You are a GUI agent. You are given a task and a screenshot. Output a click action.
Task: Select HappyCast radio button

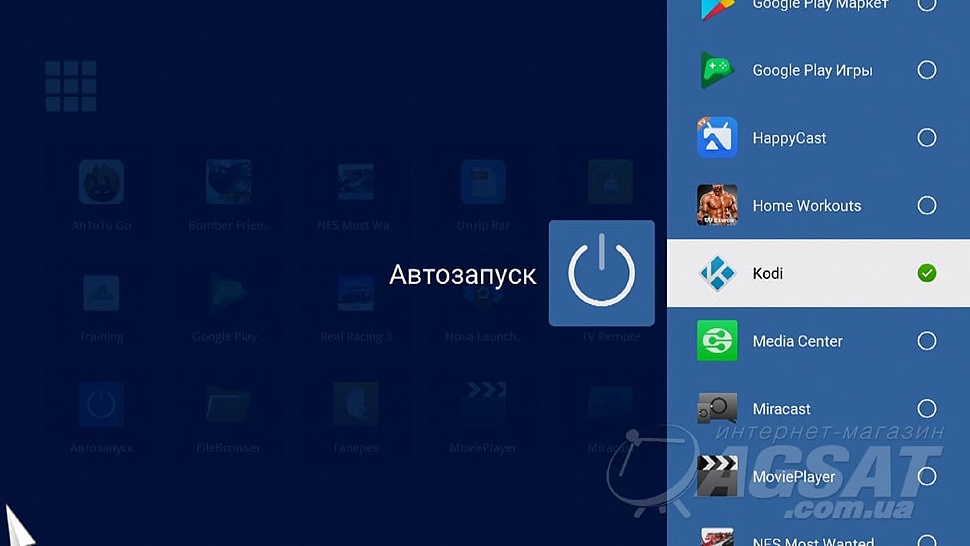click(x=927, y=137)
